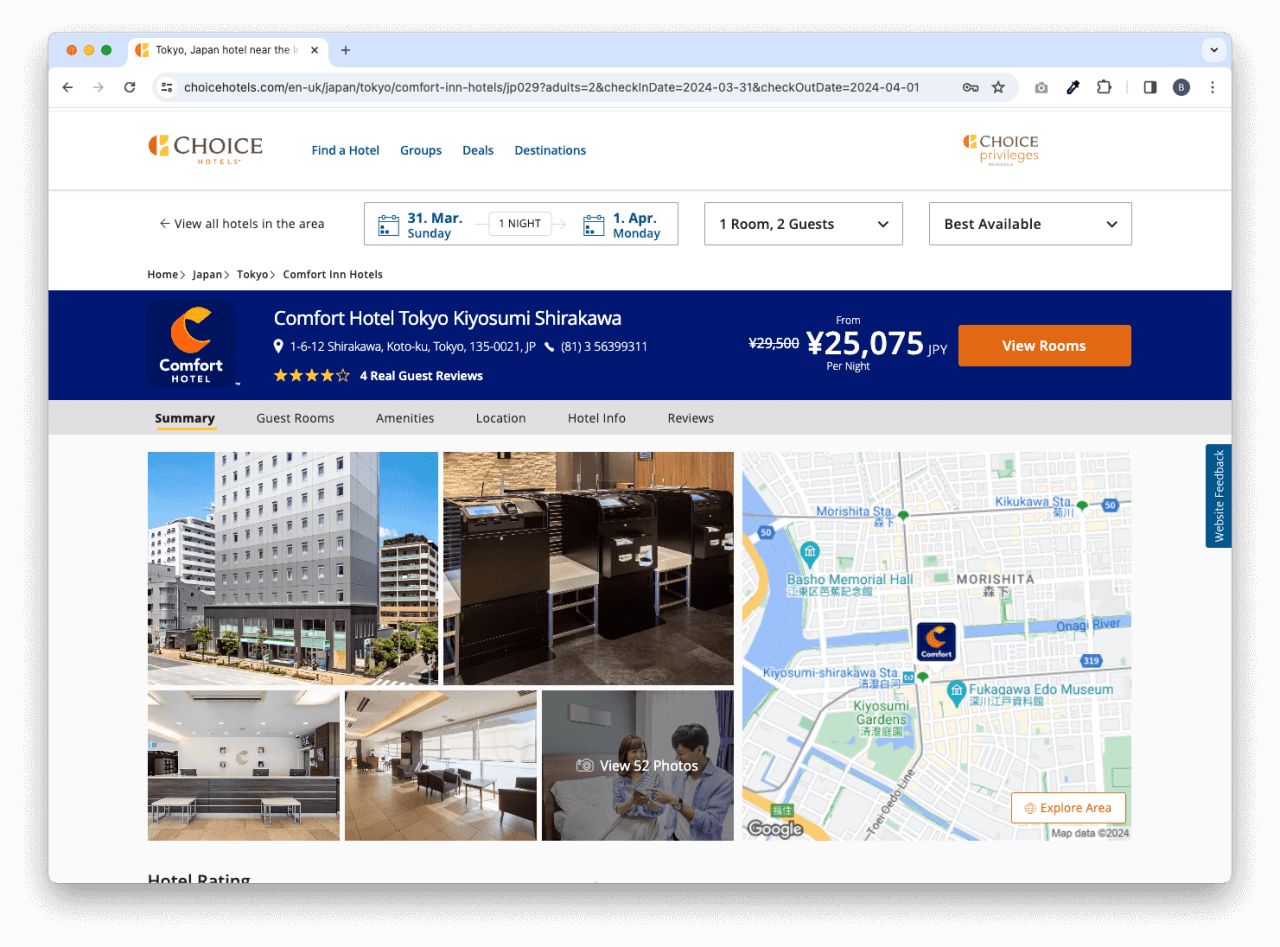
Task: Open the Choice Privileges logo link
Action: pos(1001,150)
